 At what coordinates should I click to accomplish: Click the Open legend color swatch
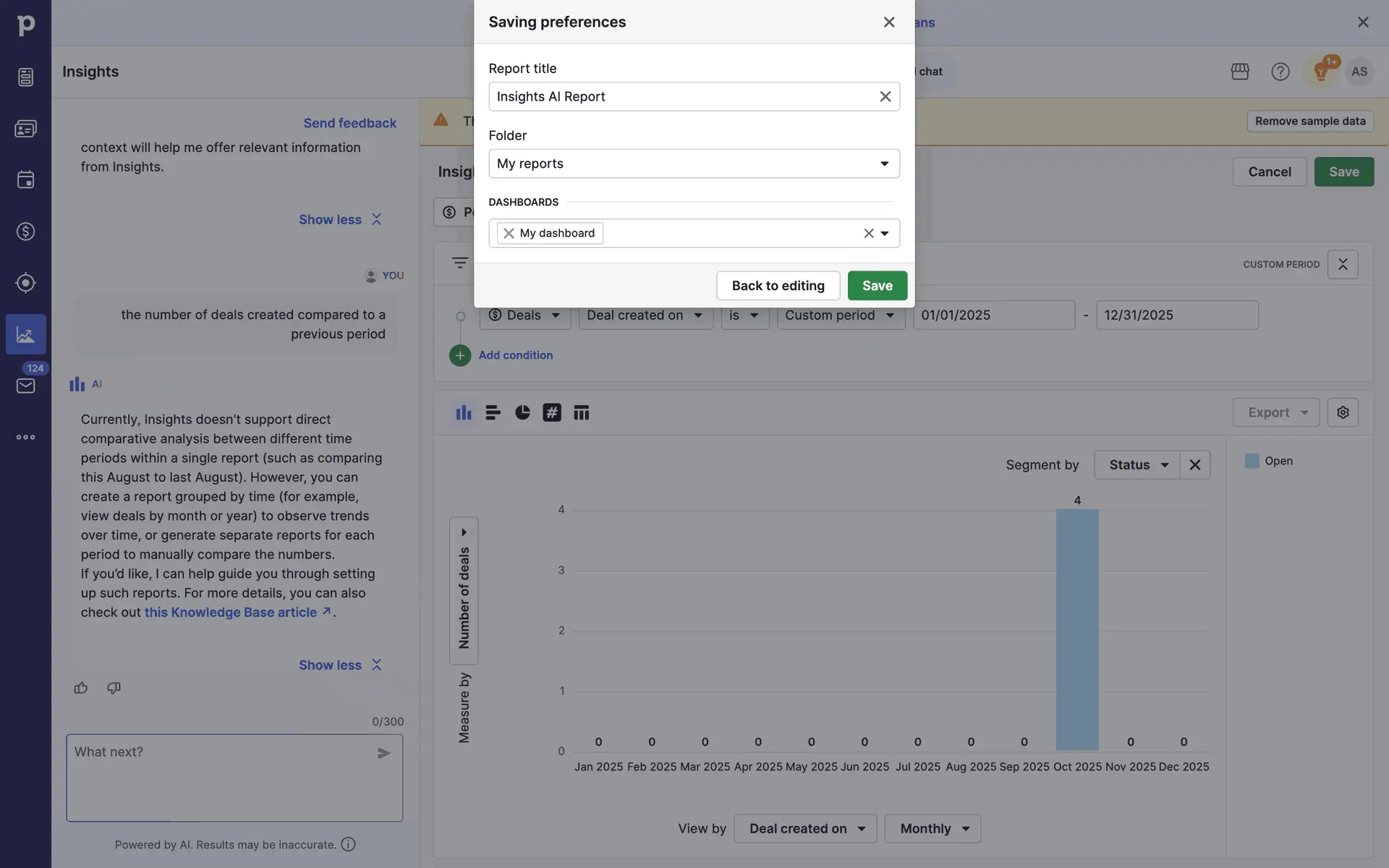(1252, 461)
